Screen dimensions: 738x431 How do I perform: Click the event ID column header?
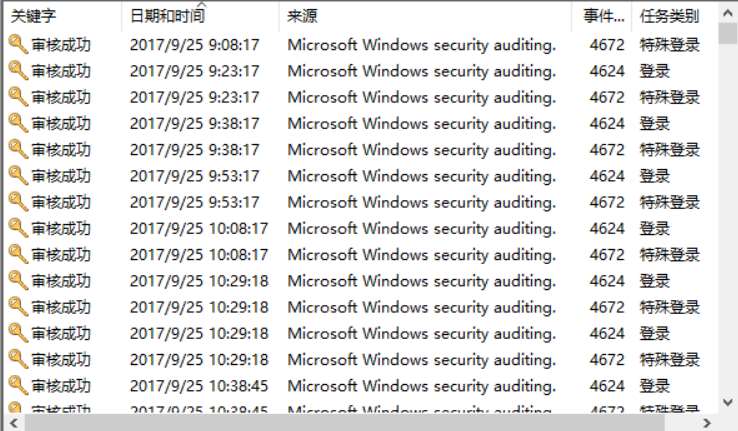(x=602, y=16)
